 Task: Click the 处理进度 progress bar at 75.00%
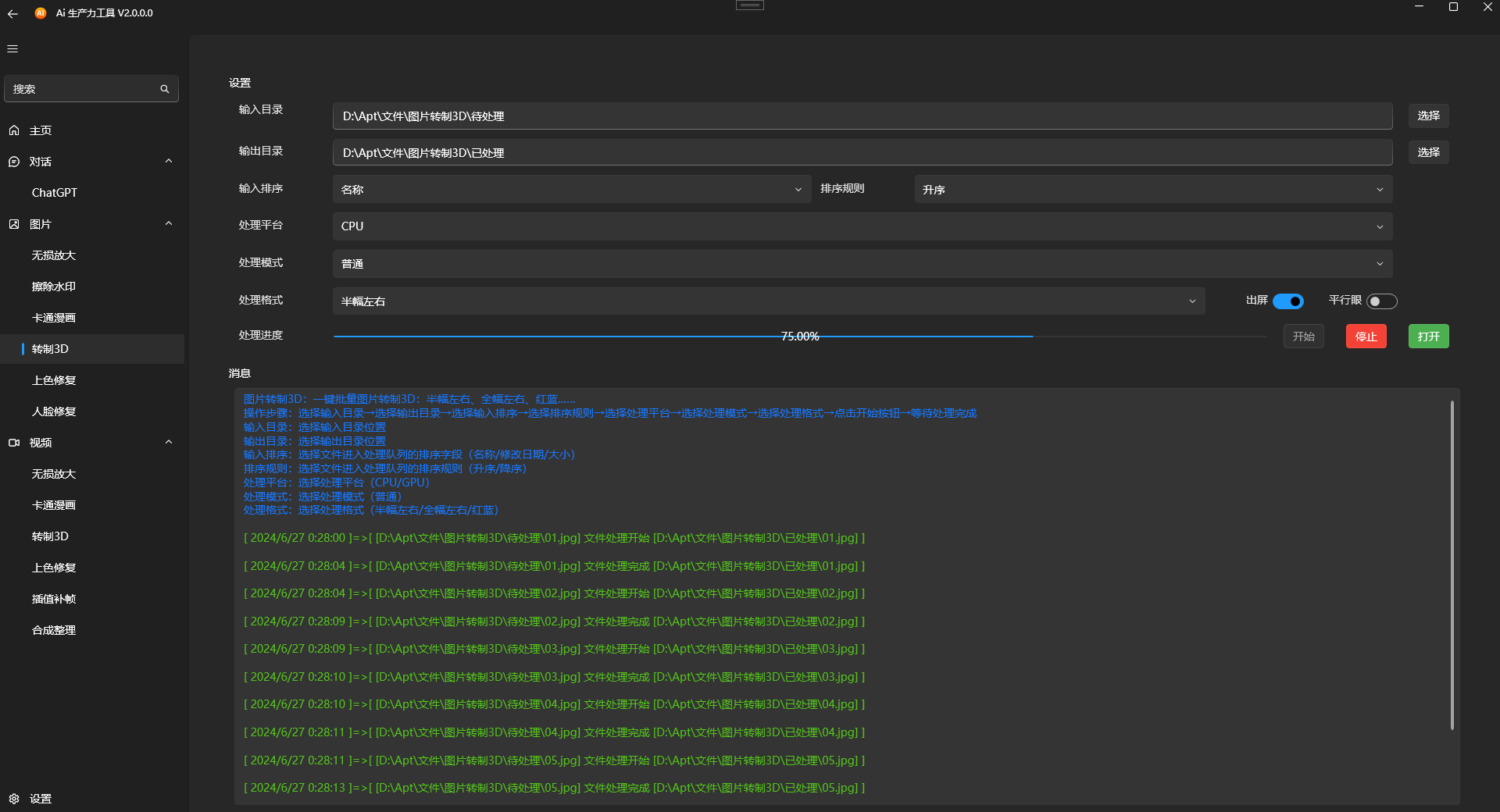[800, 337]
